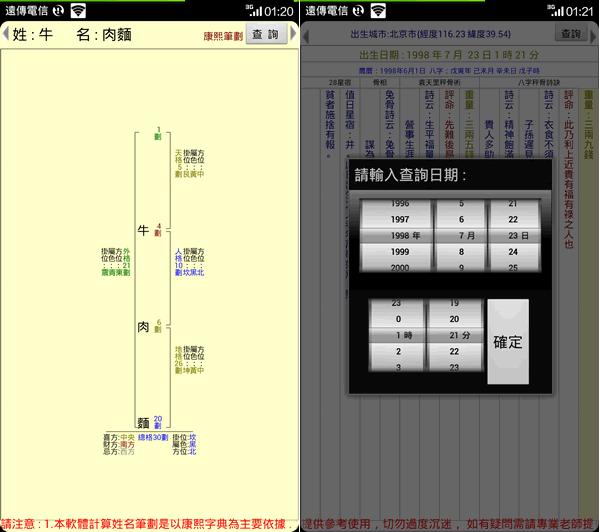Choose month 6 in the month wheel
The image size is (600, 532).
[461, 219]
